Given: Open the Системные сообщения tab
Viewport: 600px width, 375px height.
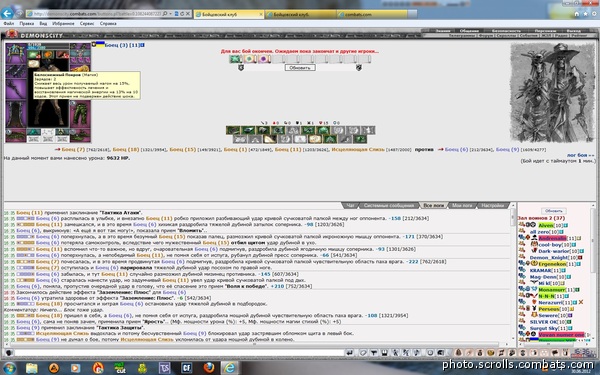Looking at the screenshot, I should click(388, 206).
